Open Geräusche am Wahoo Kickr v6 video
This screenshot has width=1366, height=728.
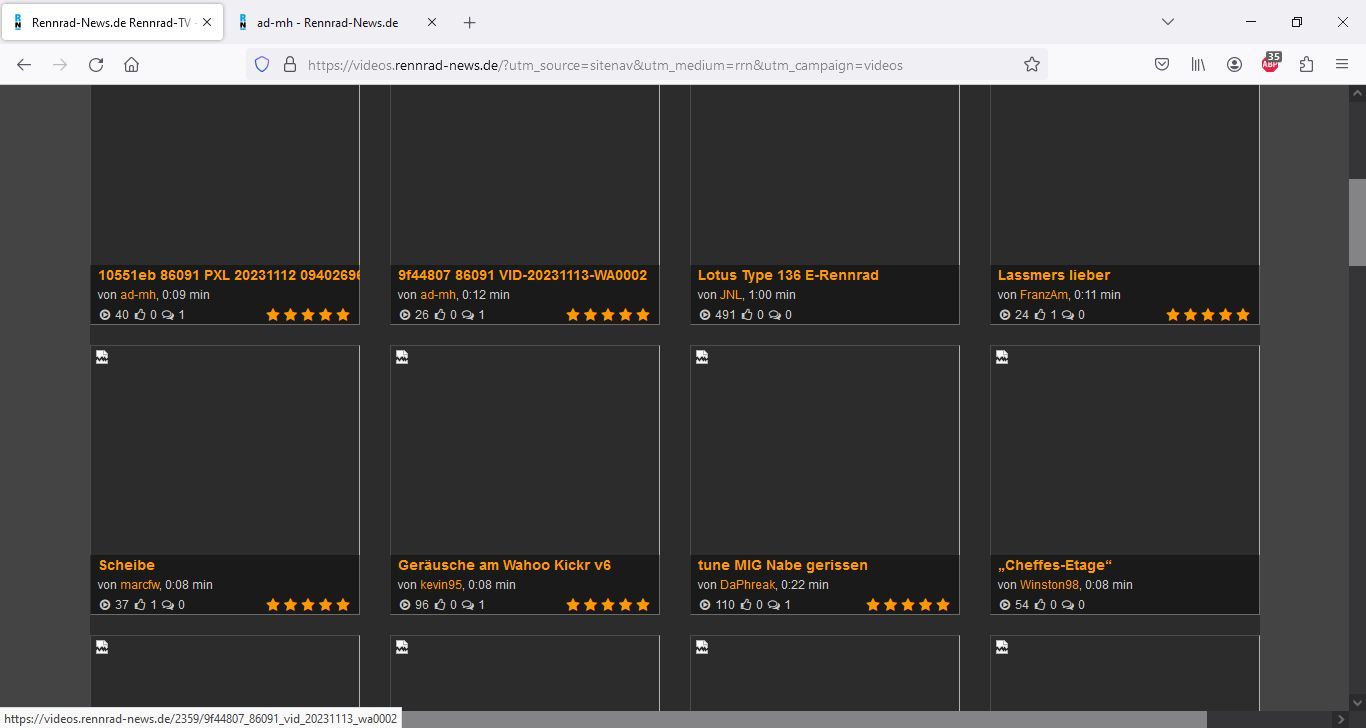(x=504, y=565)
